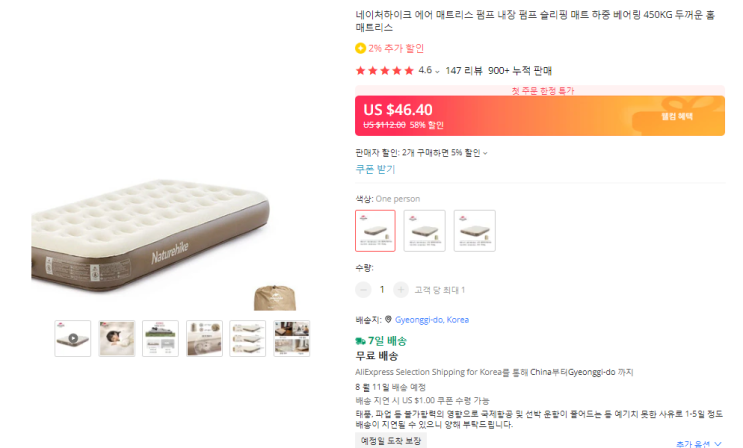
Task: Open the 147 리뷰 reviews link
Action: coord(464,71)
